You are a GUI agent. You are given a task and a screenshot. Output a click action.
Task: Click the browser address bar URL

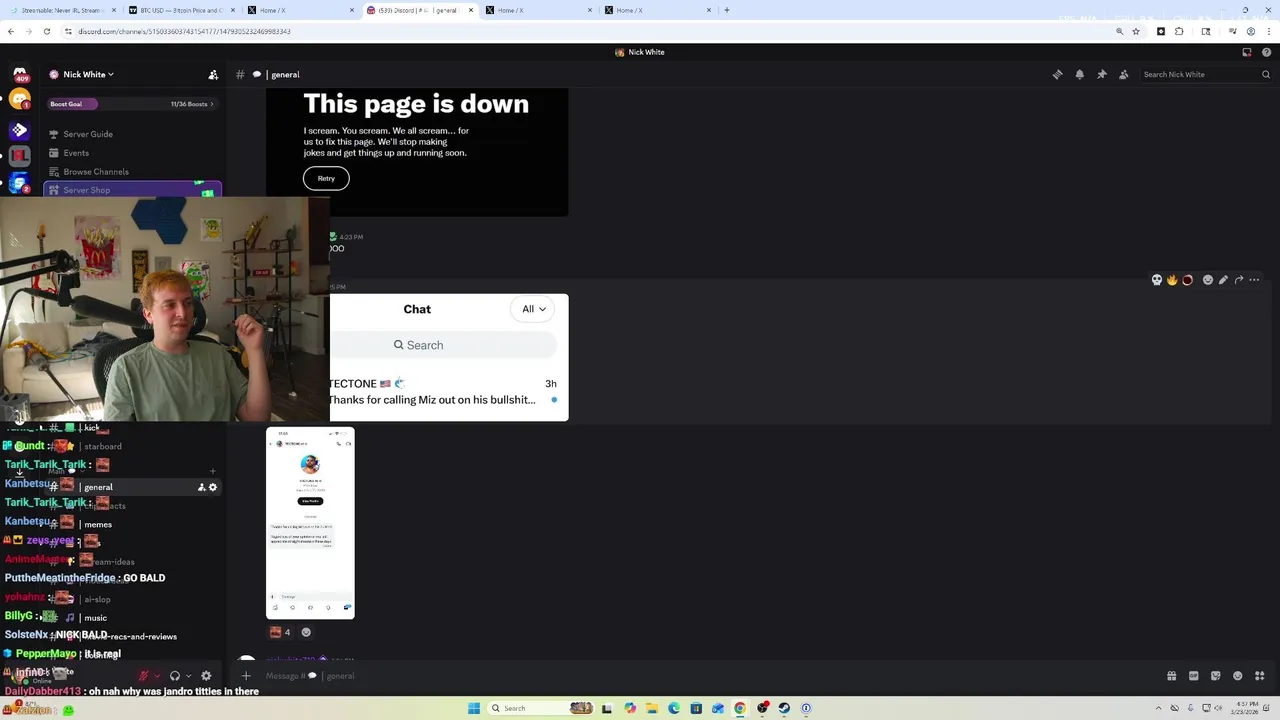[185, 31]
